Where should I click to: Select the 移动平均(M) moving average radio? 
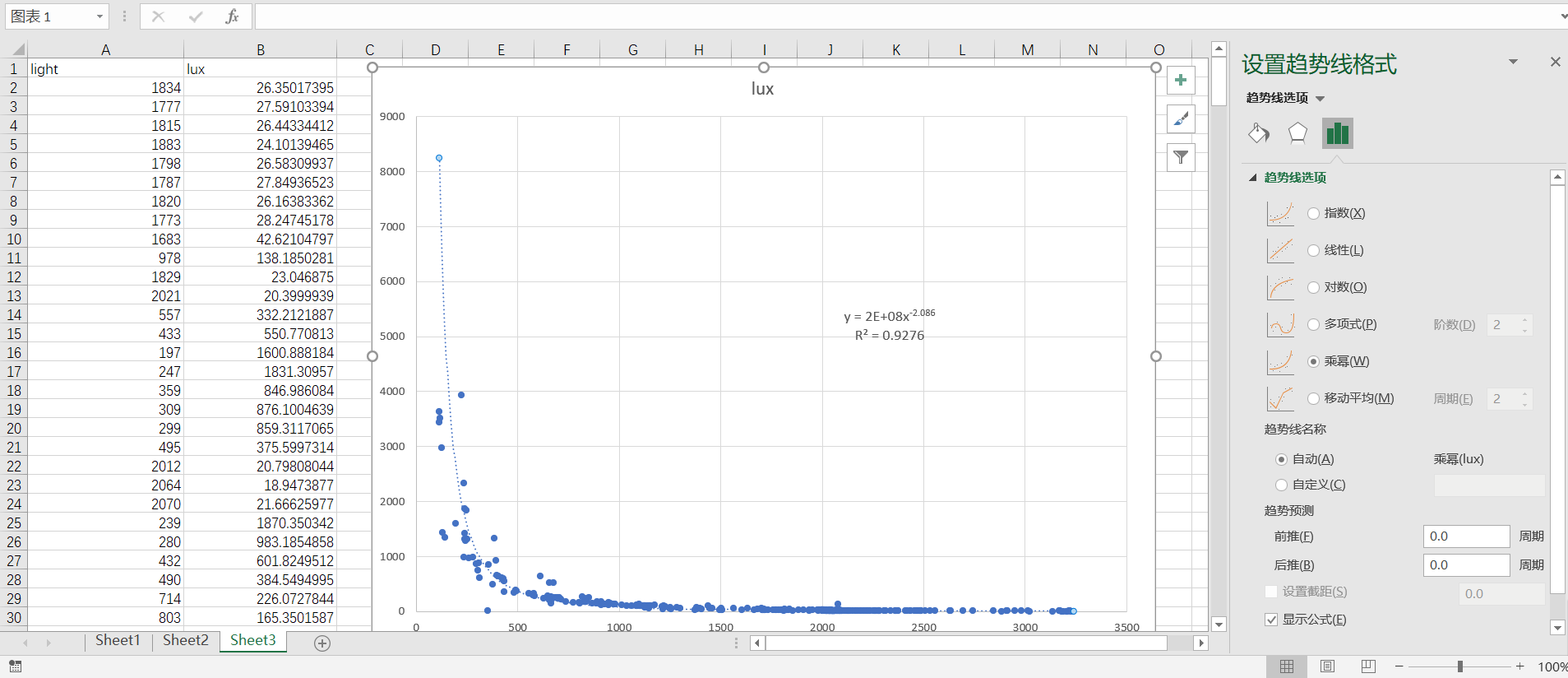click(x=1313, y=398)
